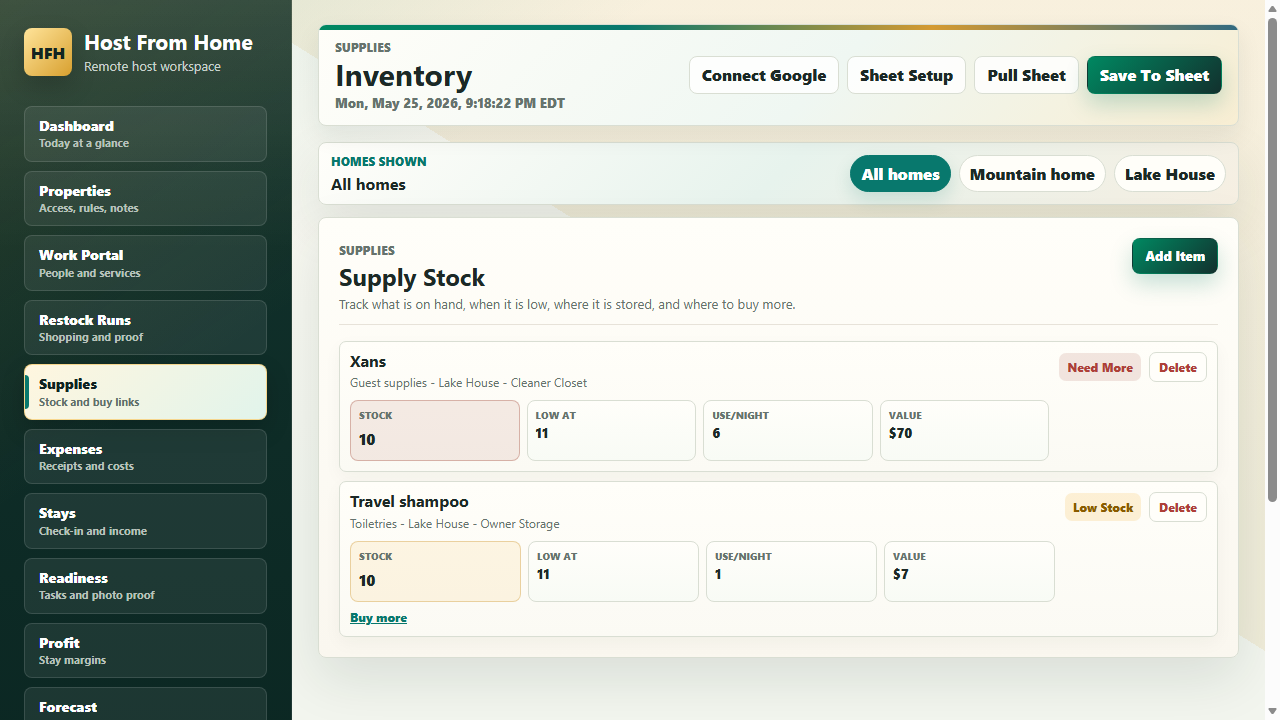The image size is (1280, 720).
Task: Edit Travel shampoo Low At field
Action: click(613, 572)
